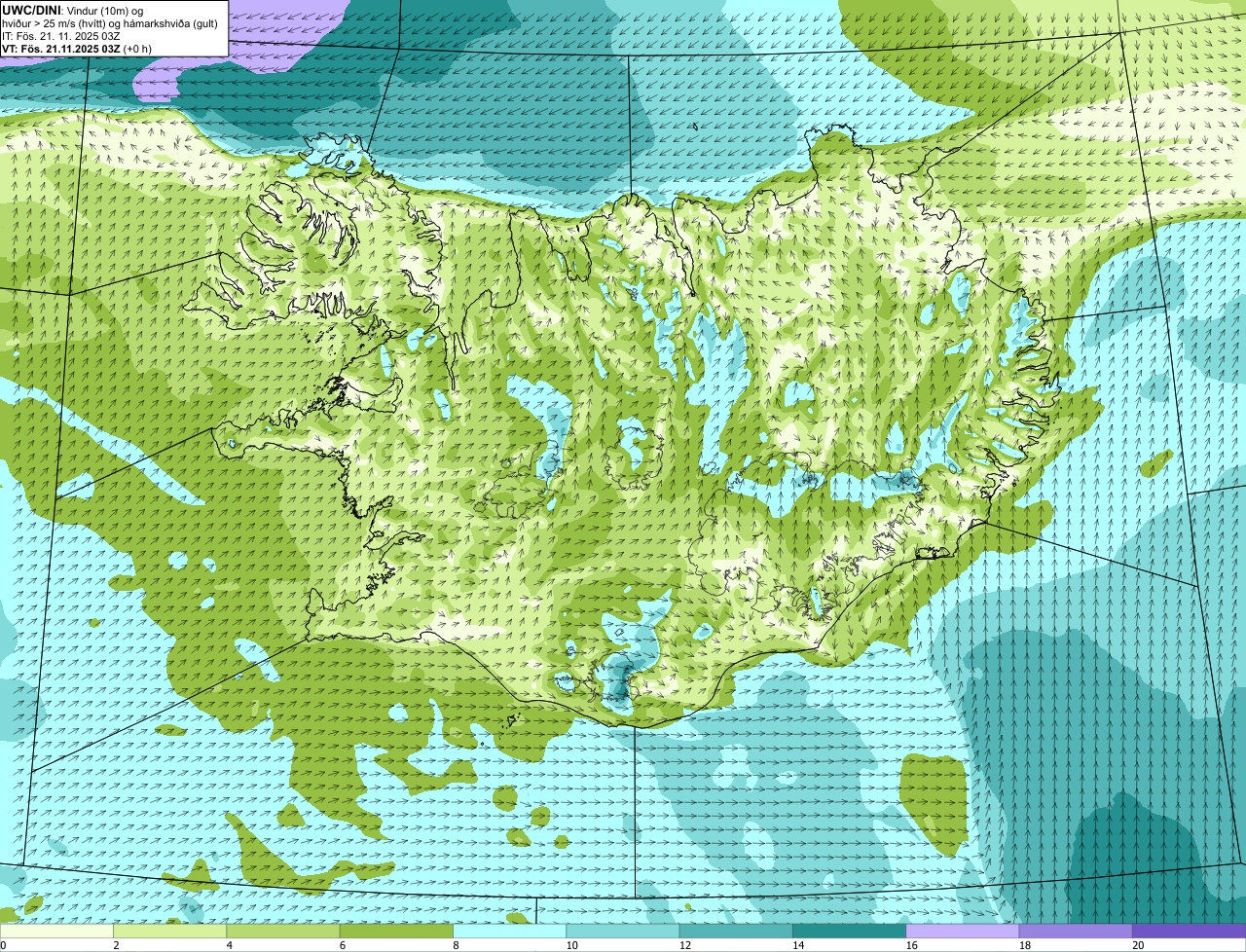Screen dimensions: 1246x952
Task: Click the "0" label on the color scale
Action: (3, 945)
